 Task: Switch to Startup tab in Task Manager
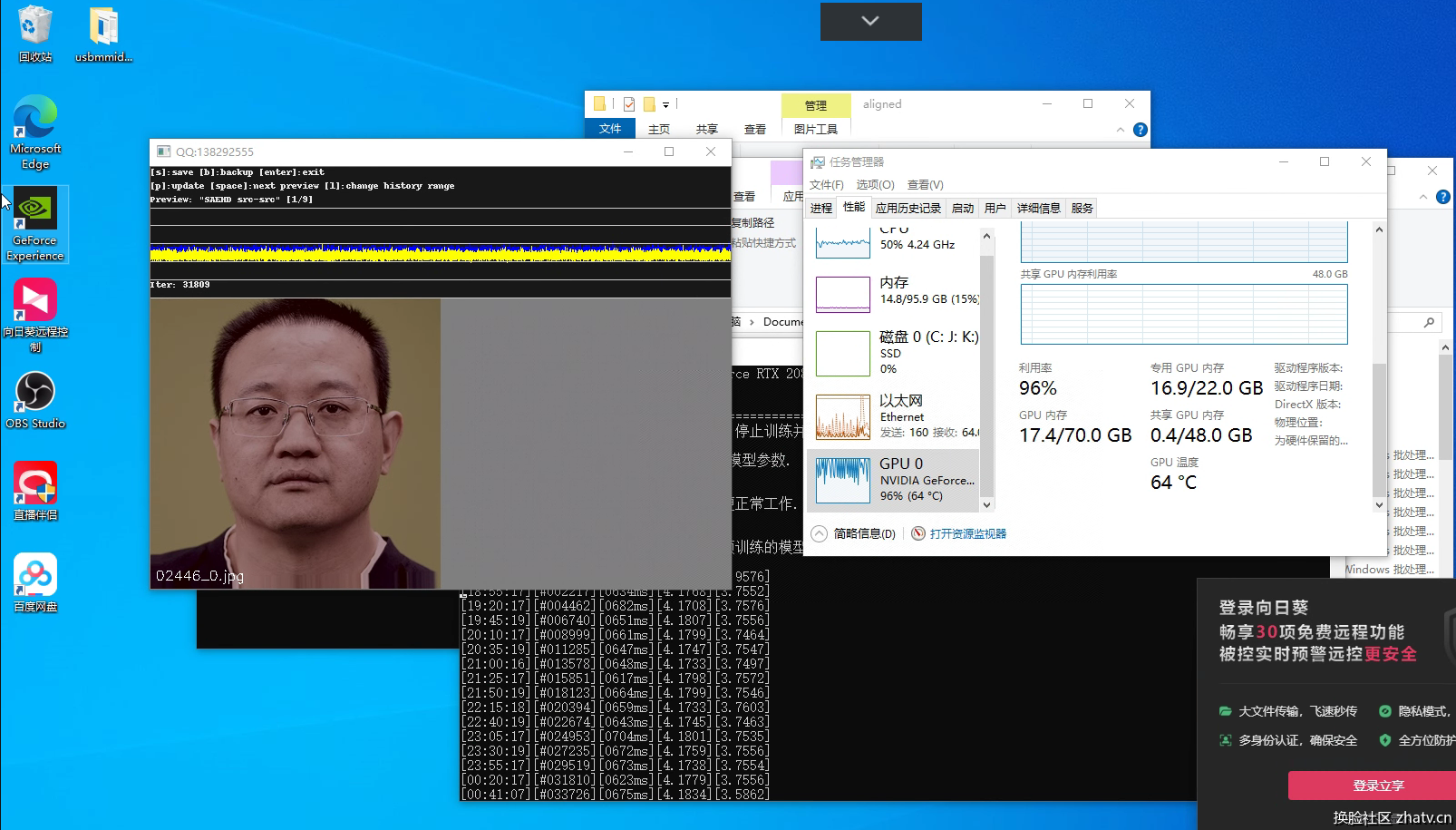963,208
